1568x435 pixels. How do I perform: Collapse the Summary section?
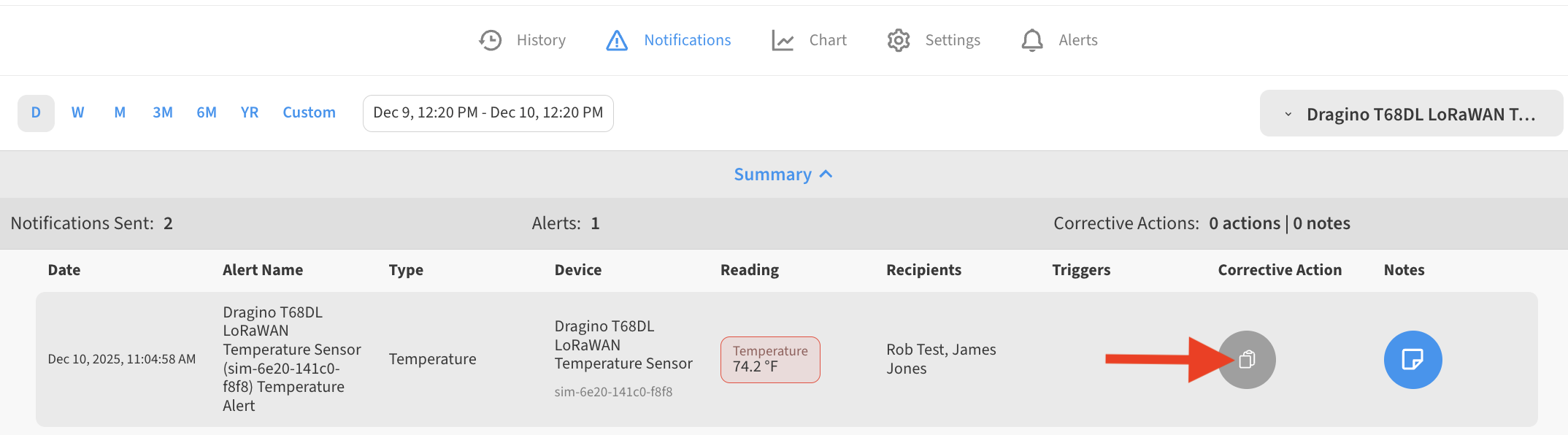[783, 174]
